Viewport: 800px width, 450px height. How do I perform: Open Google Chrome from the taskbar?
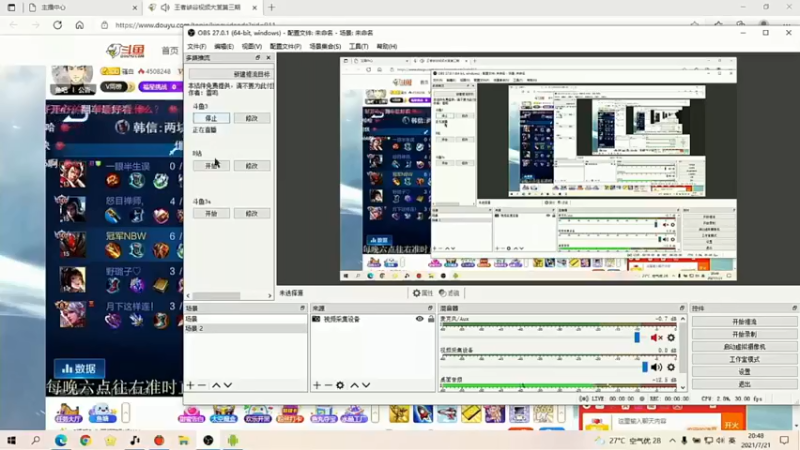[x=85, y=440]
